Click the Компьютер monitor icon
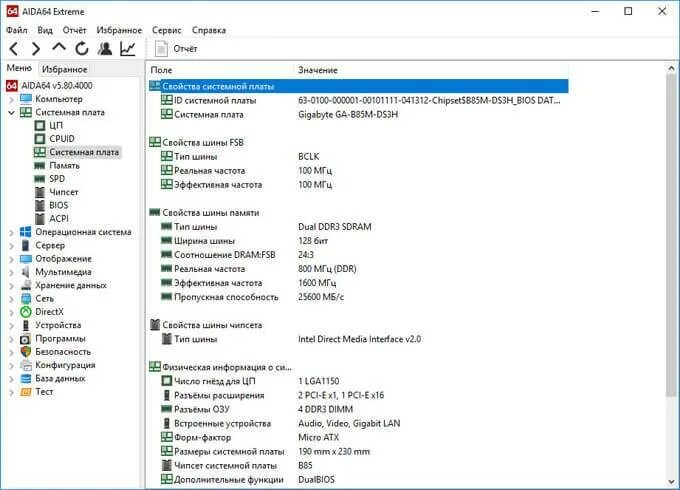This screenshot has height=490, width=680. coord(26,99)
